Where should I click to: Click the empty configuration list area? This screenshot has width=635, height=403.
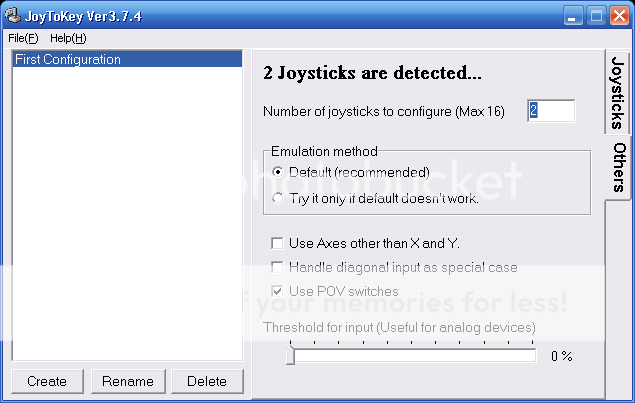point(127,220)
